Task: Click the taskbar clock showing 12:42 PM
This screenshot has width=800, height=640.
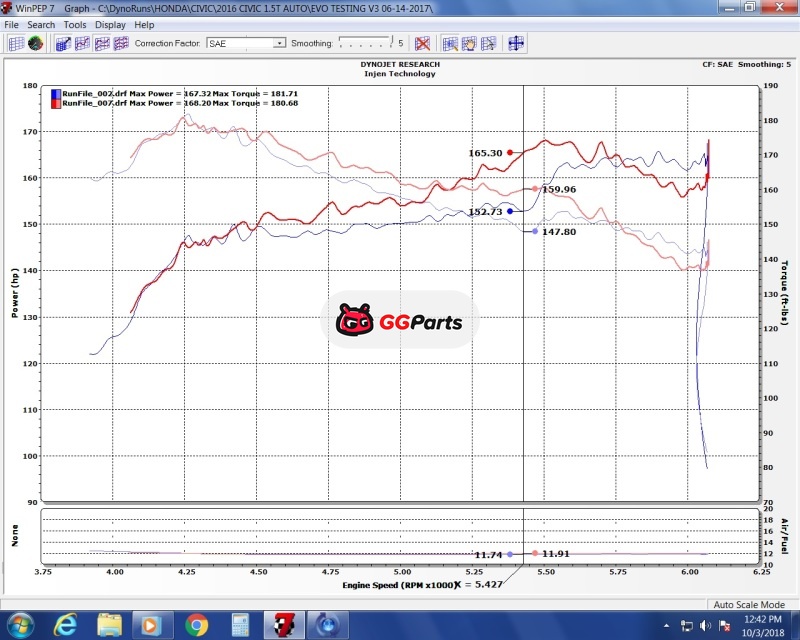Action: [x=764, y=625]
